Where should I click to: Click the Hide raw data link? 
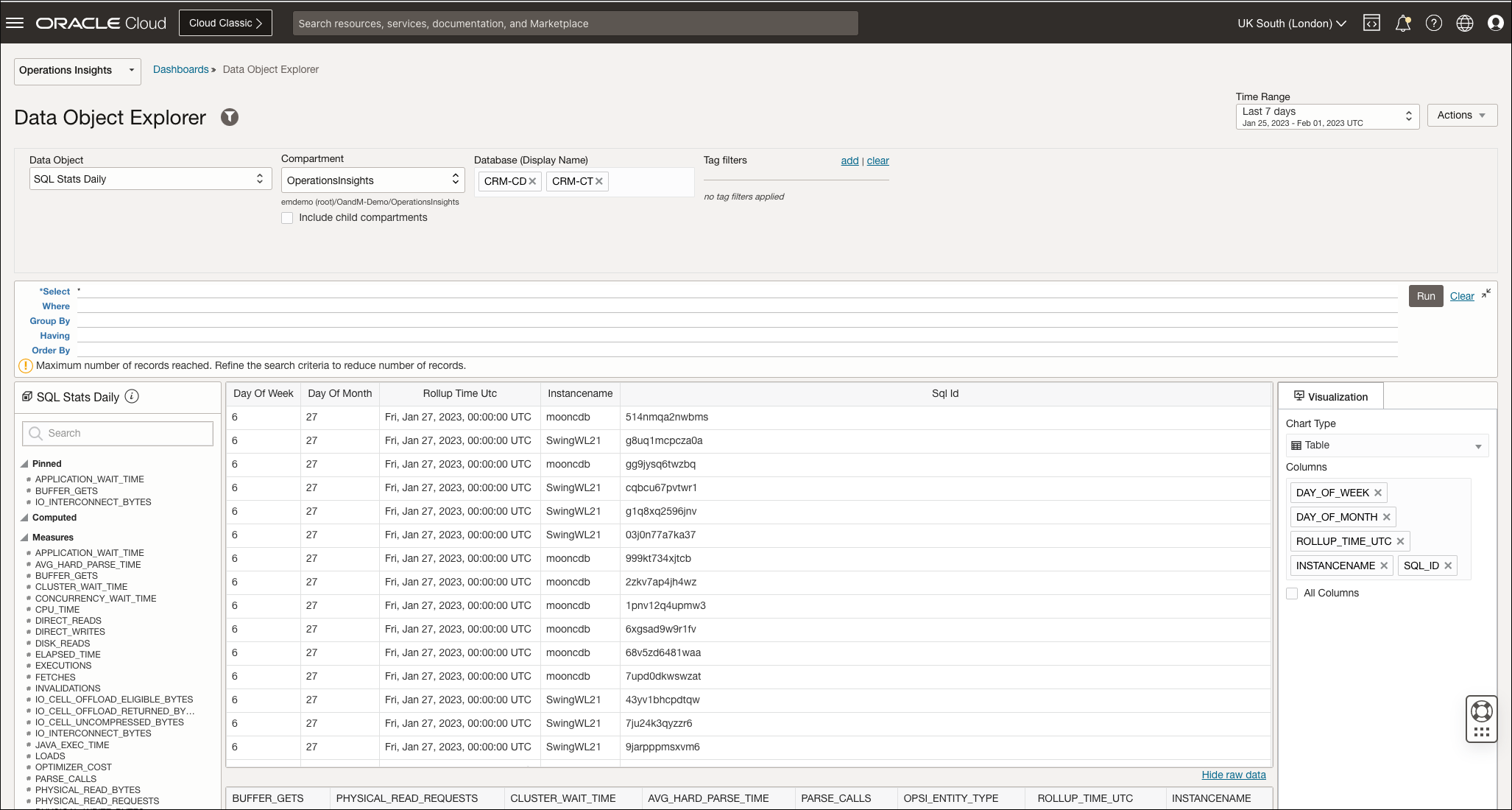(x=1234, y=775)
